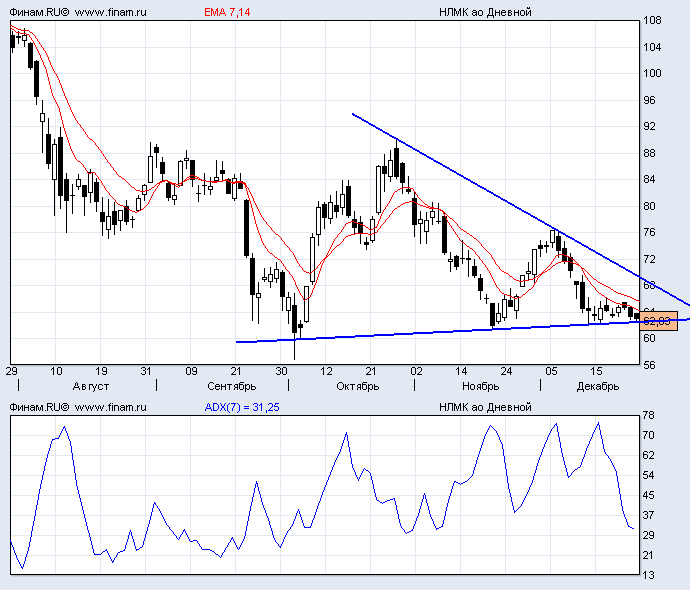Click ADX axis value 45
Viewport: 690px width, 590px height.
click(649, 495)
